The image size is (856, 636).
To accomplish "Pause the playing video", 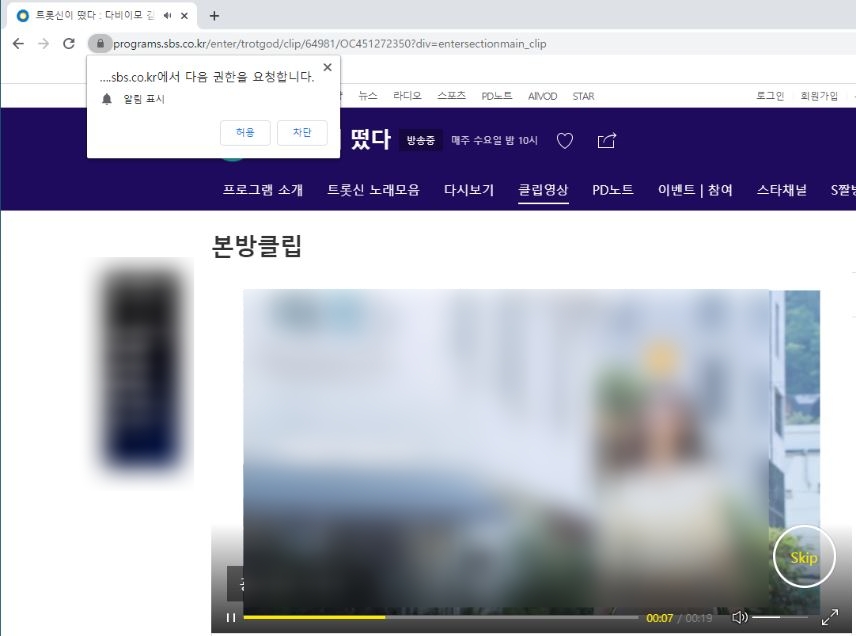I will [230, 617].
